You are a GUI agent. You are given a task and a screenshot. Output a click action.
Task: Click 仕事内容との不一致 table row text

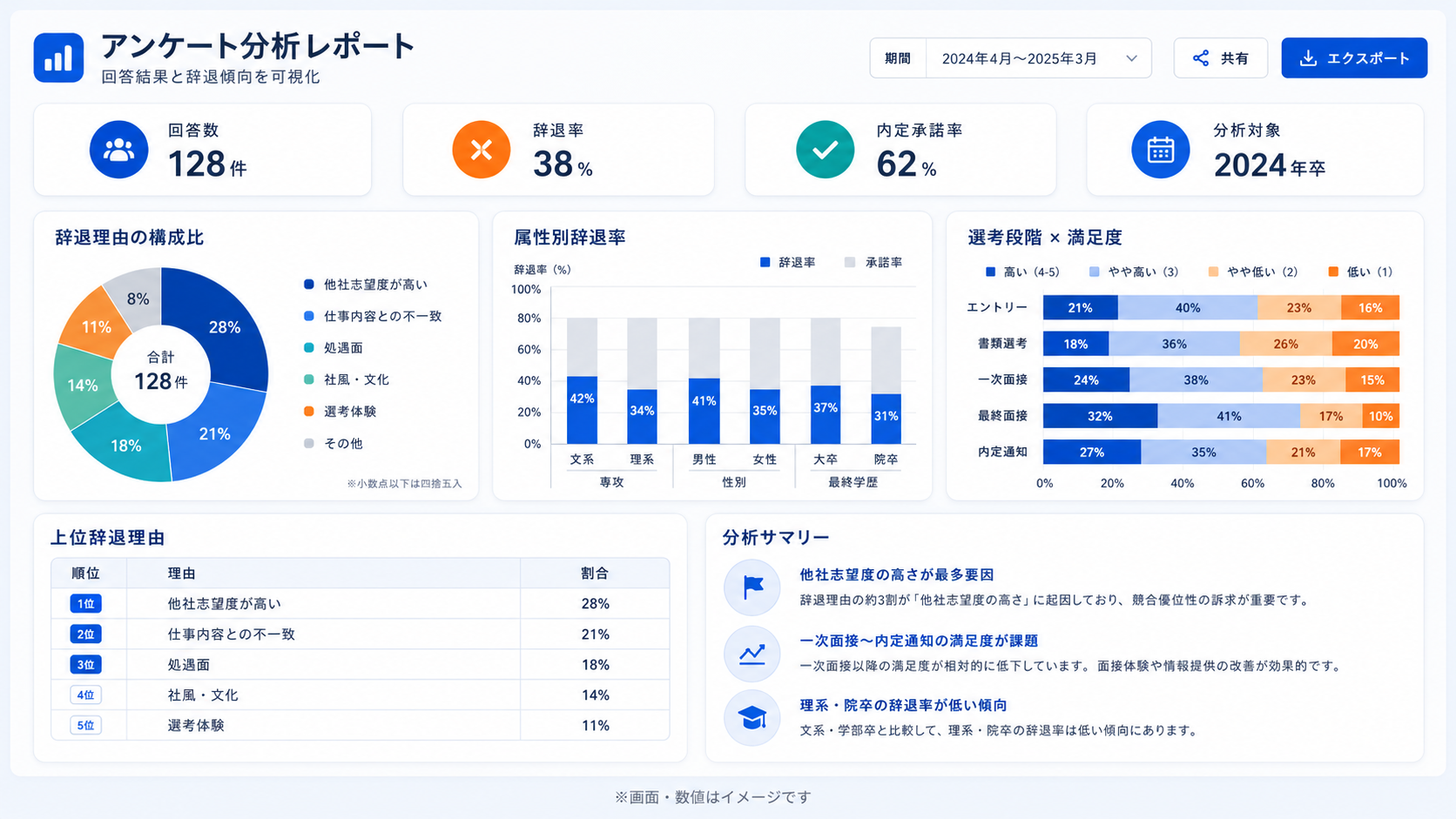point(232,634)
